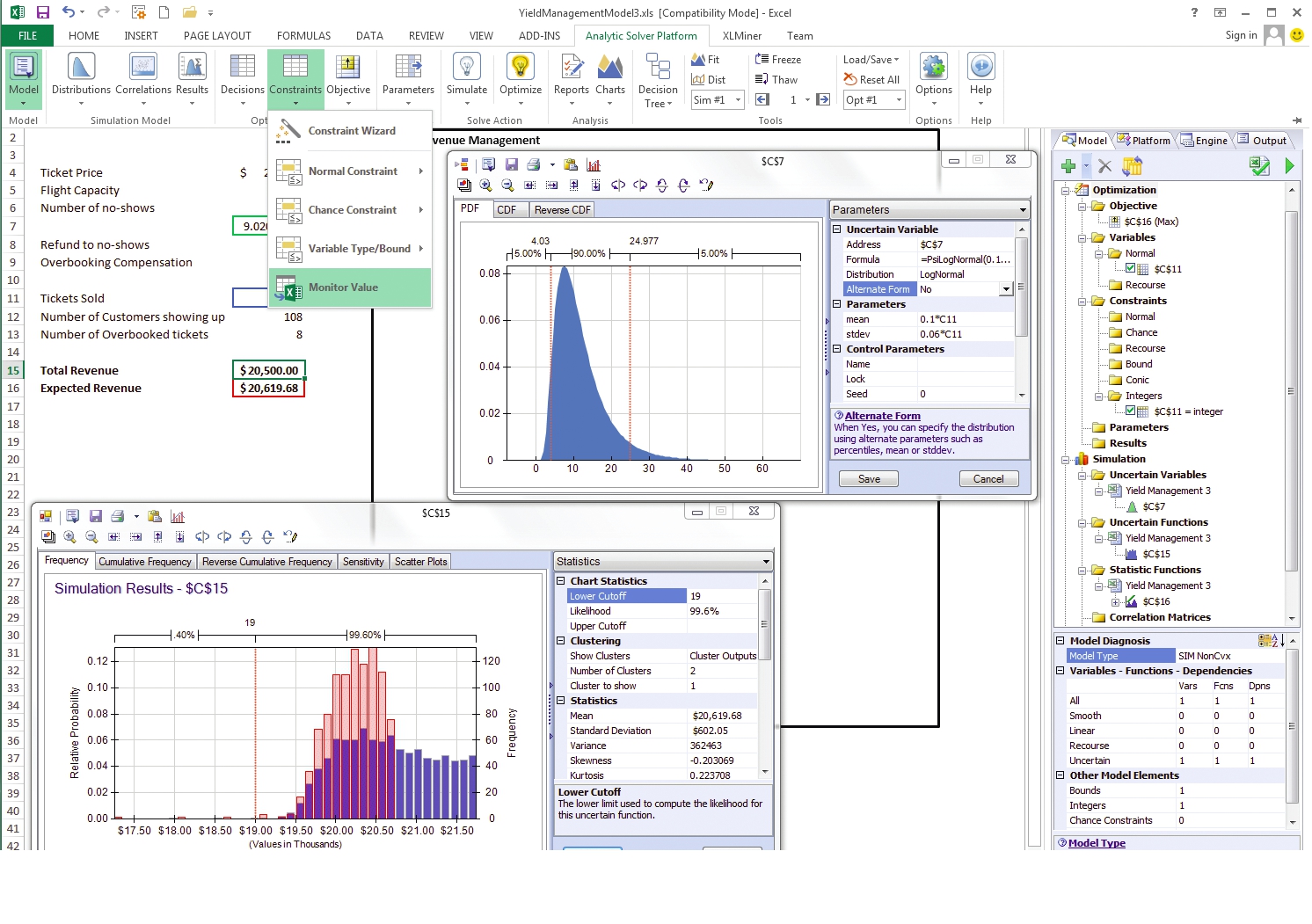Screen dimensions: 1312x924
Task: Click print icon in $C$7 dialog toolbar
Action: click(533, 164)
